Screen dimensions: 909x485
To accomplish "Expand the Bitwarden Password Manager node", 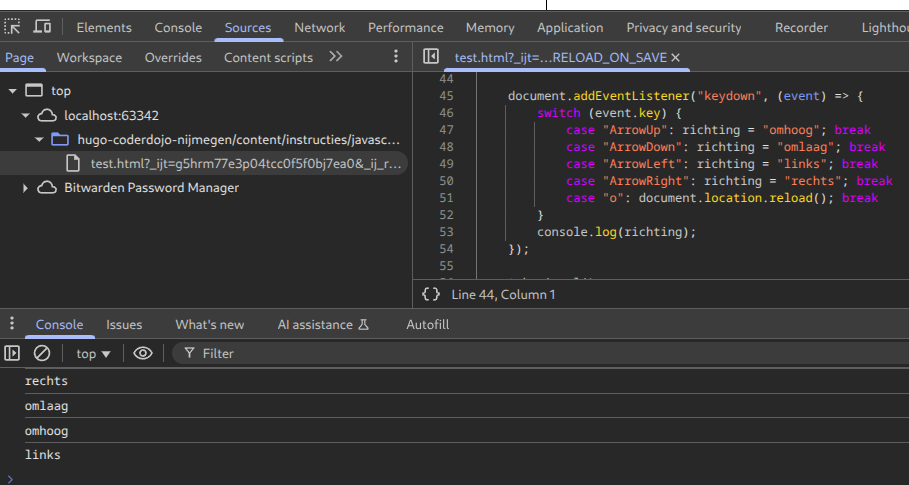I will [26, 188].
